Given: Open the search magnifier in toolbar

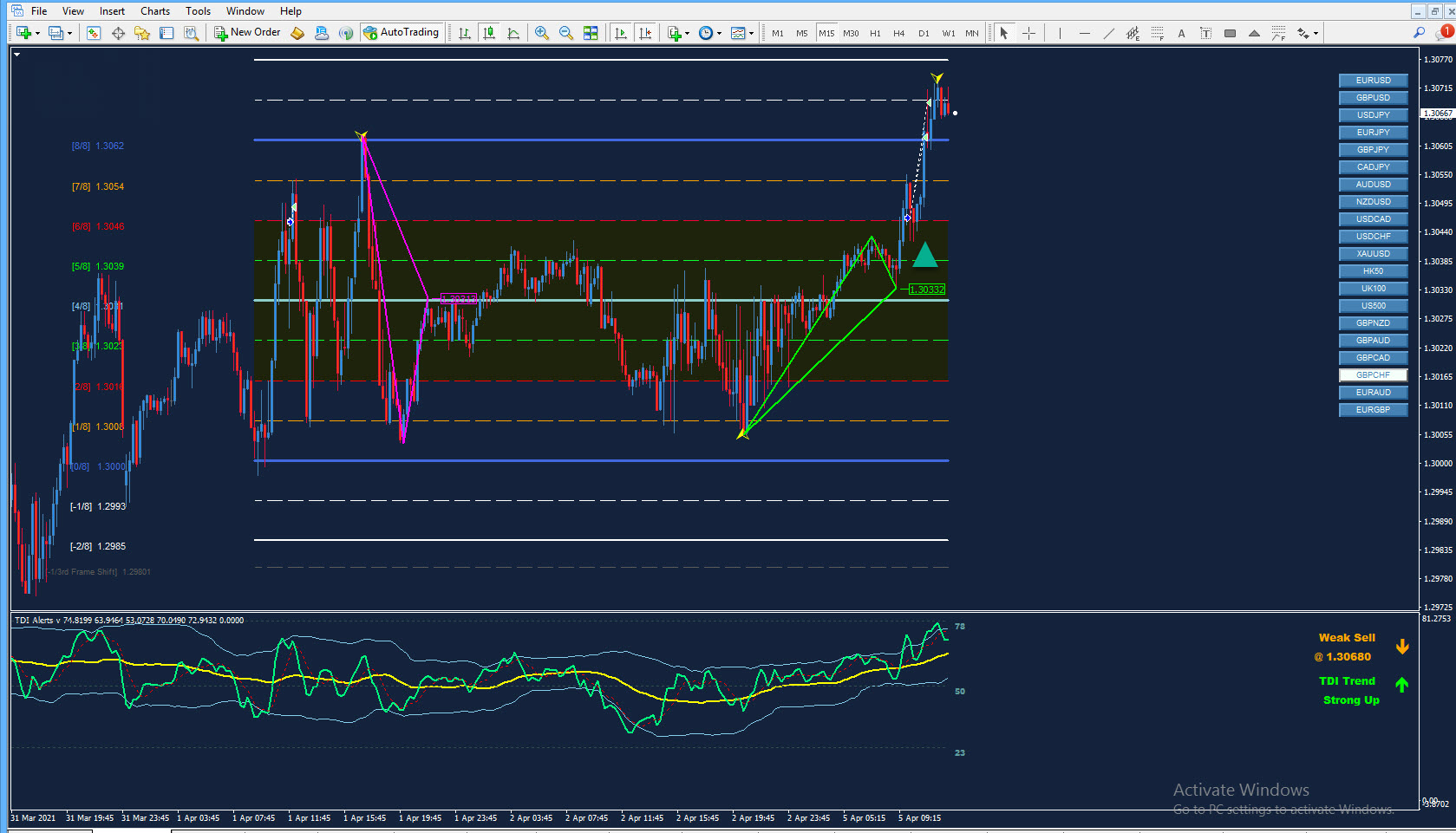Looking at the screenshot, I should pyautogui.click(x=1419, y=33).
